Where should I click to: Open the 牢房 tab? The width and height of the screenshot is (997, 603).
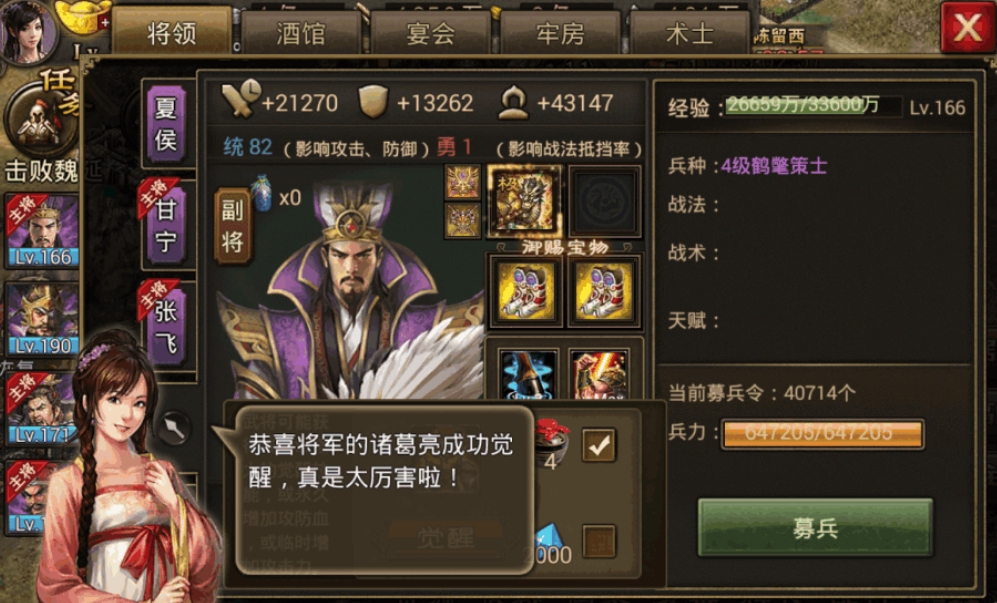point(560,33)
